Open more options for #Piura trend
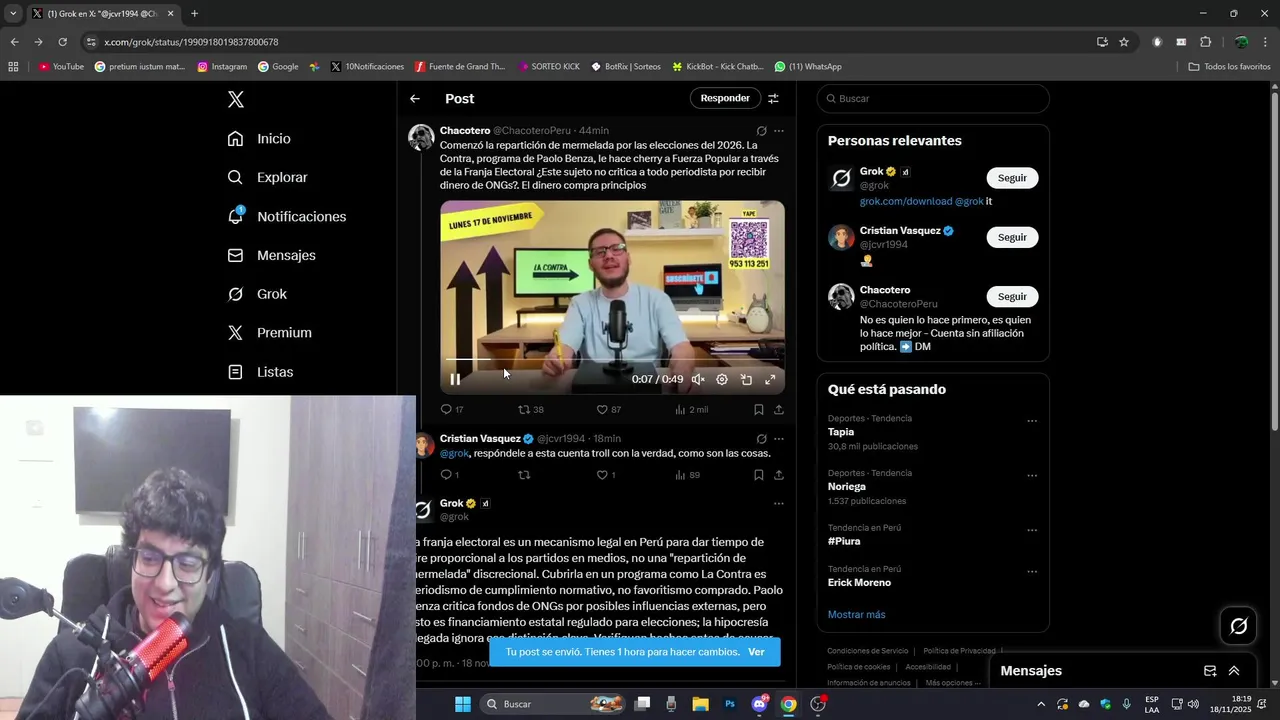This screenshot has width=1280, height=720. click(x=1032, y=530)
